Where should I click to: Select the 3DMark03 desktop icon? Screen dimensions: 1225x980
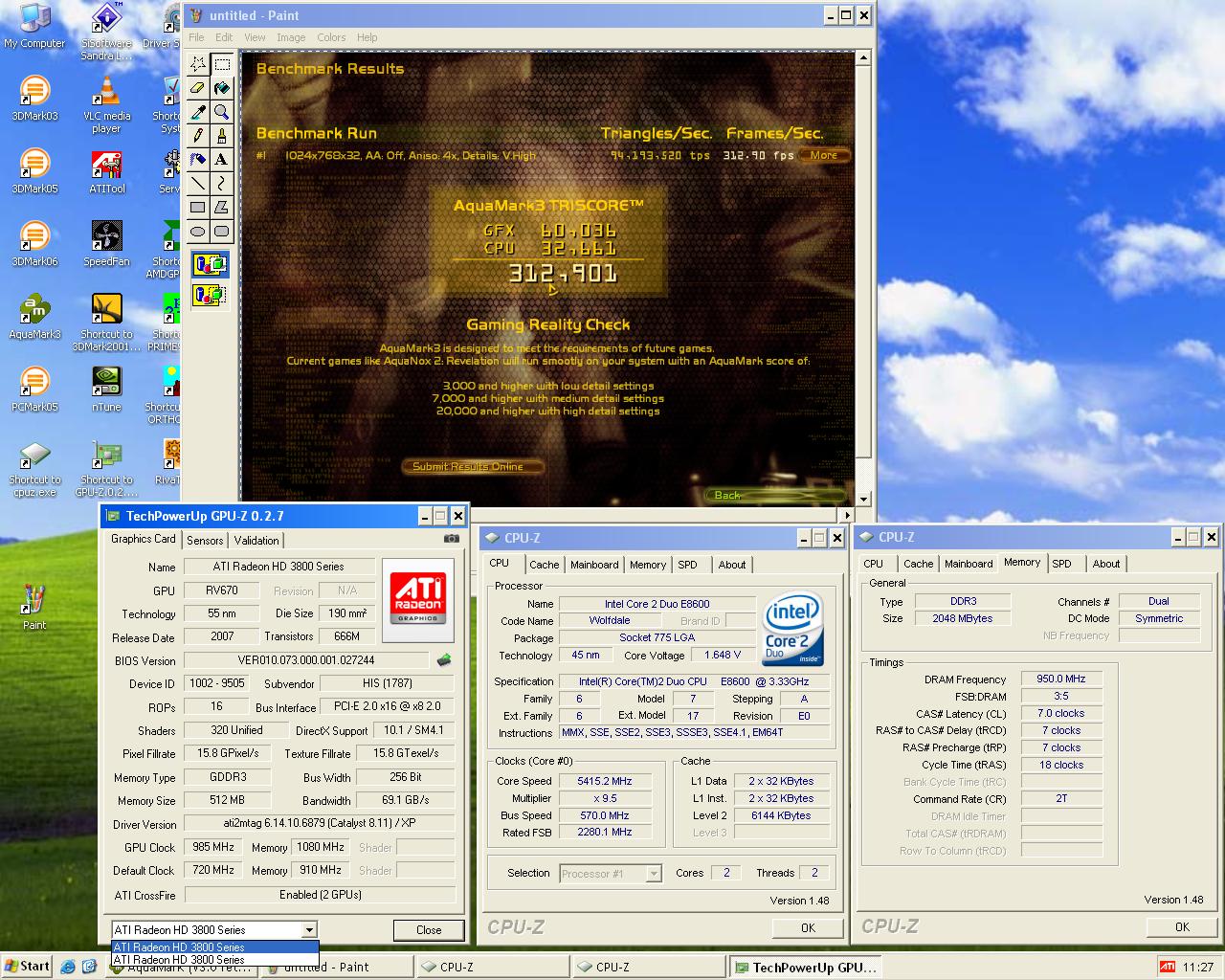pyautogui.click(x=34, y=99)
